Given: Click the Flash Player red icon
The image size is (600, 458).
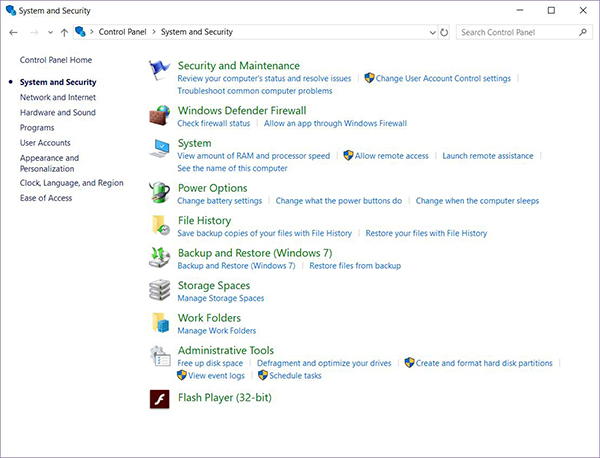Looking at the screenshot, I should (x=160, y=399).
